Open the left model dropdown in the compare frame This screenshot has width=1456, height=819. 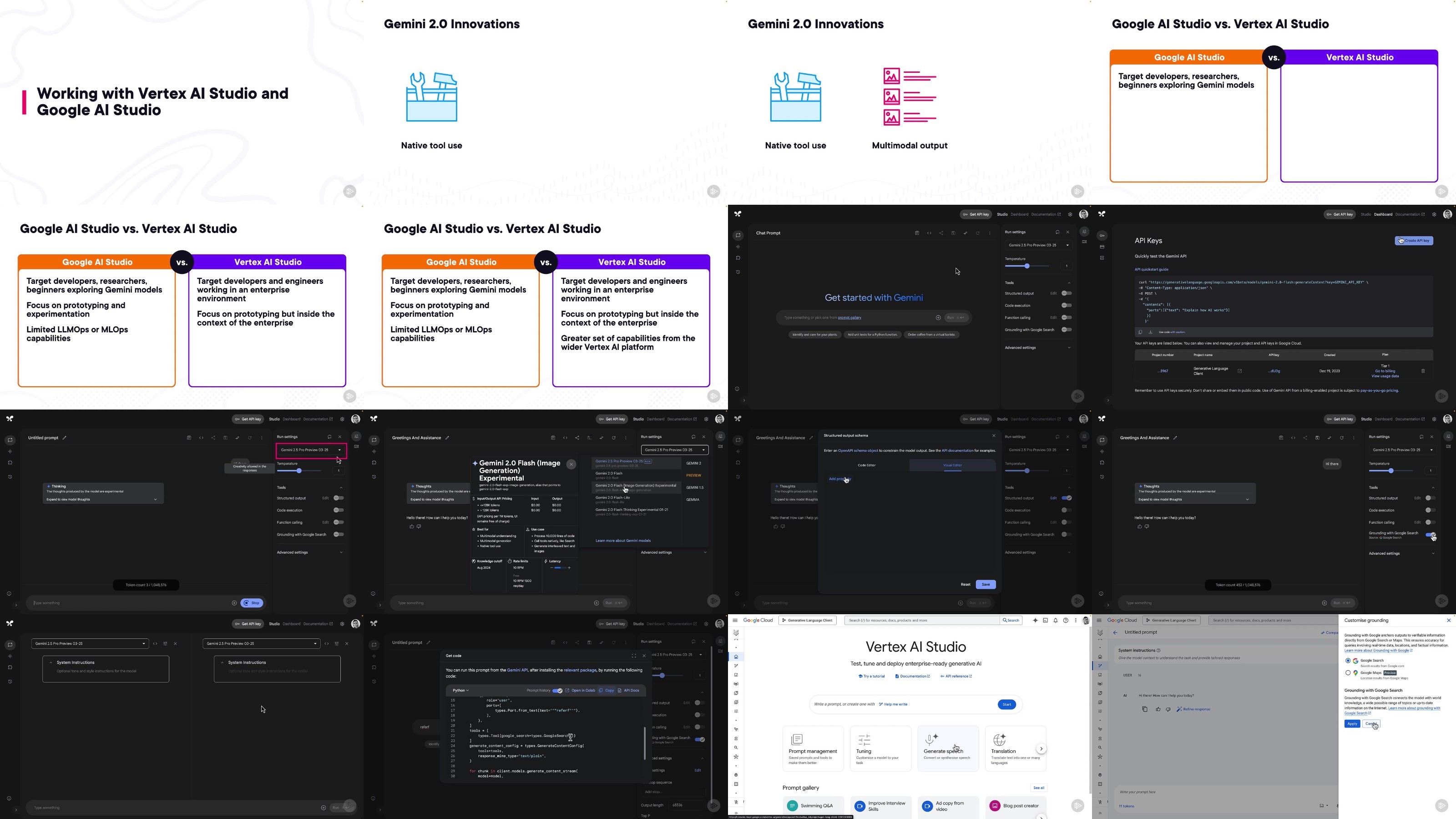(90, 644)
